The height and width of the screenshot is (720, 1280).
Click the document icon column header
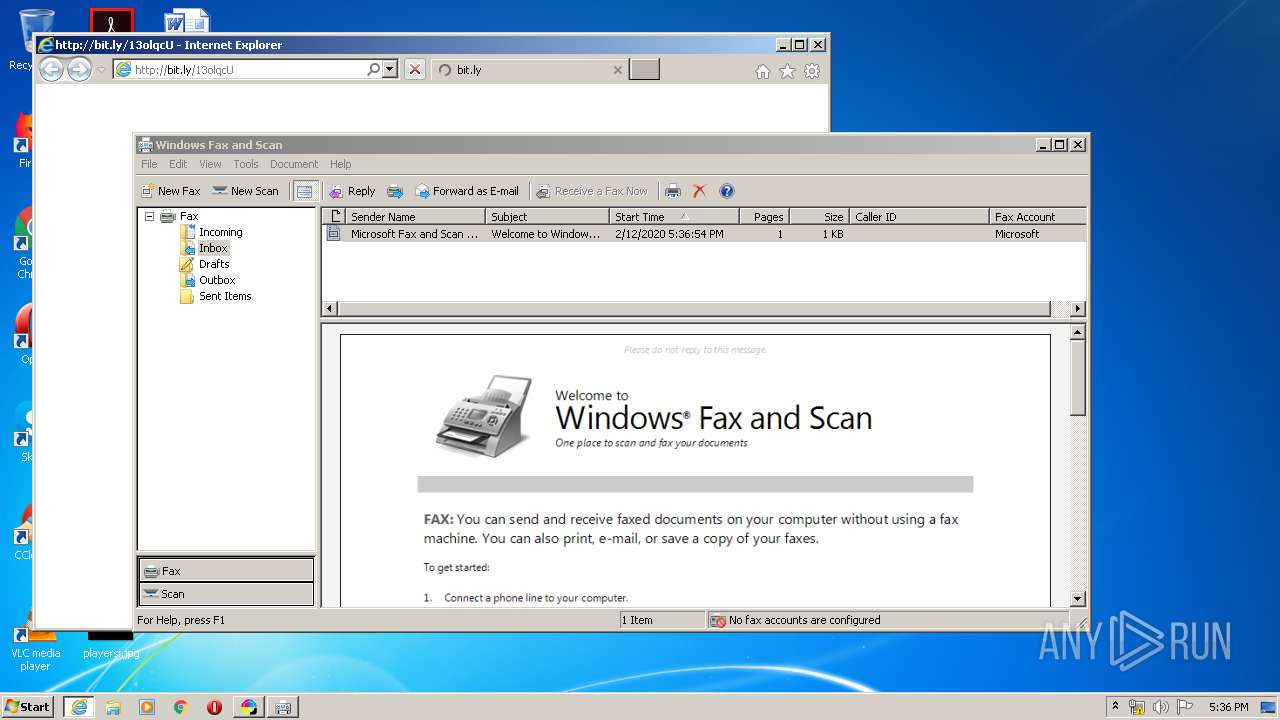tap(334, 216)
